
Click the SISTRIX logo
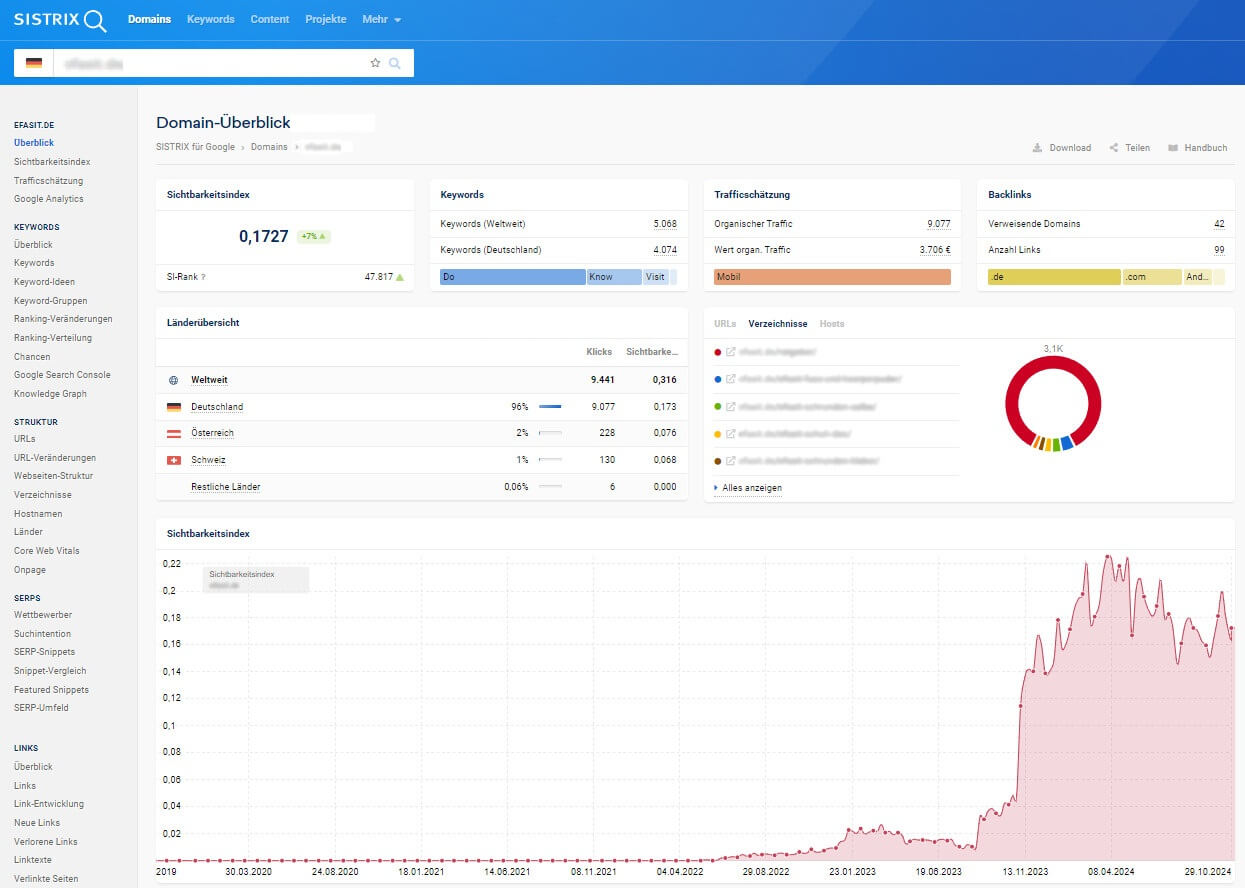tap(59, 20)
